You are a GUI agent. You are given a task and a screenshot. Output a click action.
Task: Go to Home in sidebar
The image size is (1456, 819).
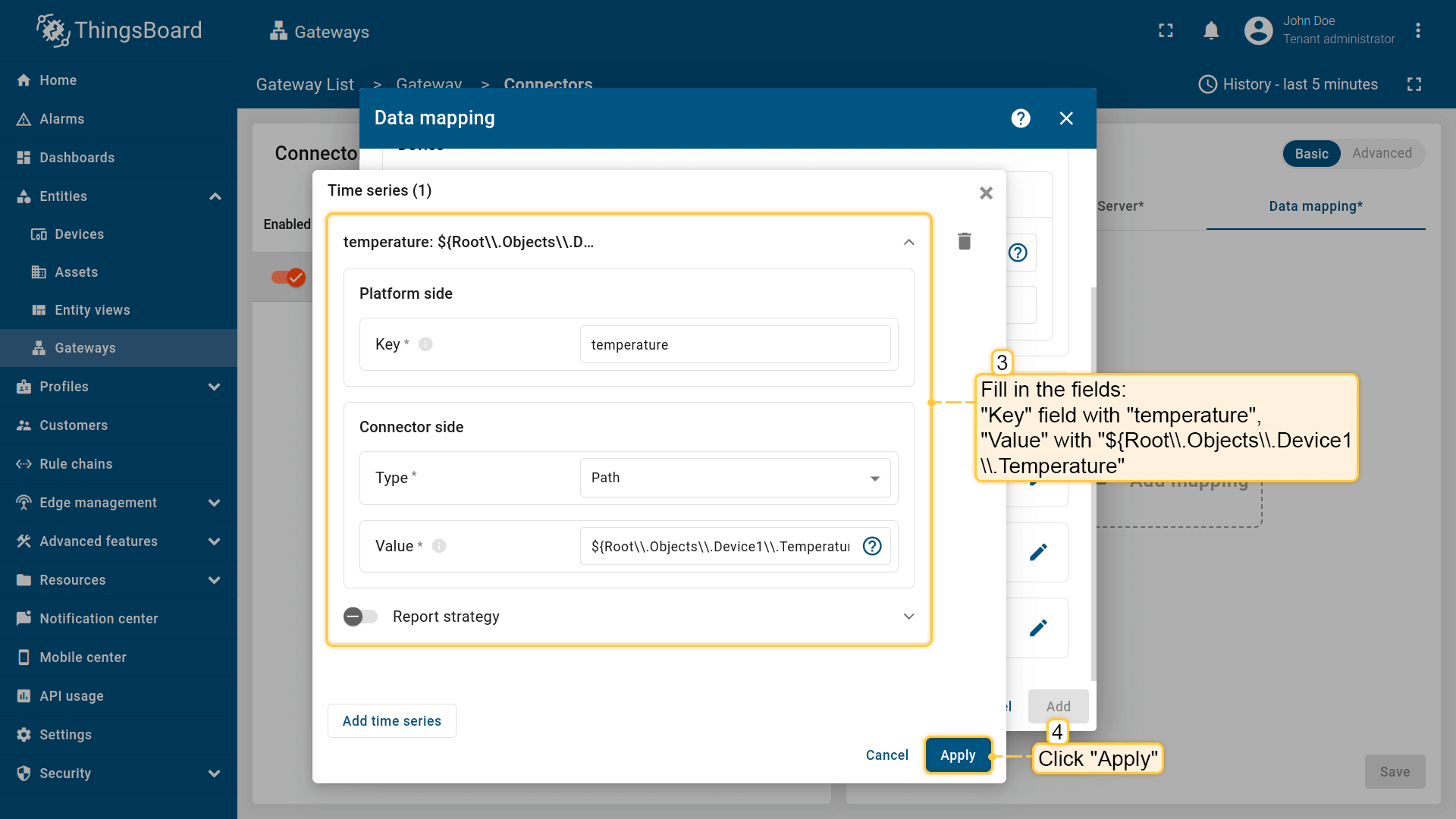tap(118, 80)
